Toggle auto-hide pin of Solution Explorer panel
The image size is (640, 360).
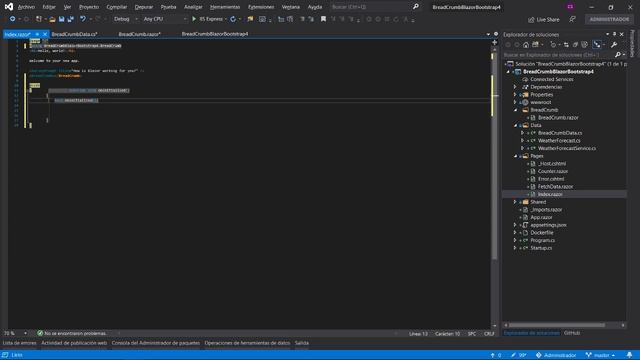point(614,34)
